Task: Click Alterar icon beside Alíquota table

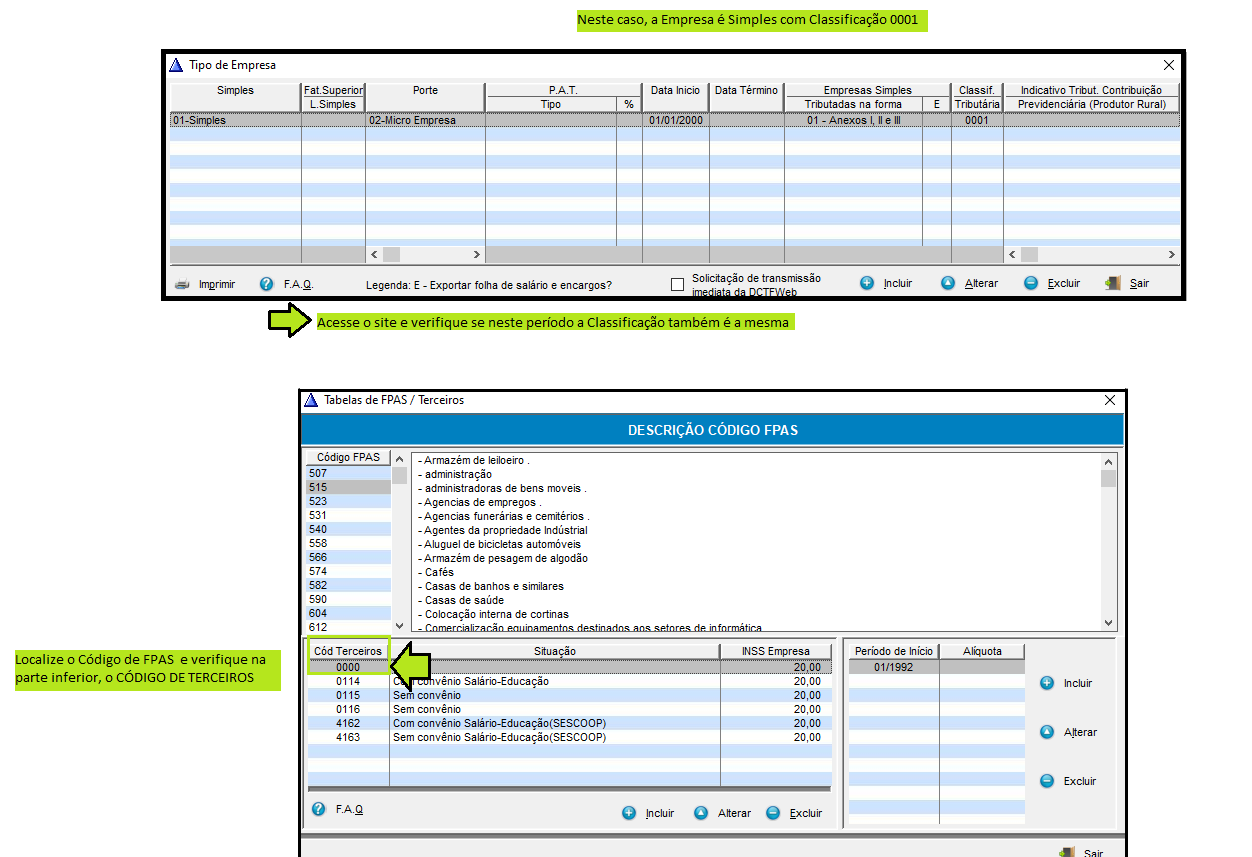Action: pos(1047,732)
